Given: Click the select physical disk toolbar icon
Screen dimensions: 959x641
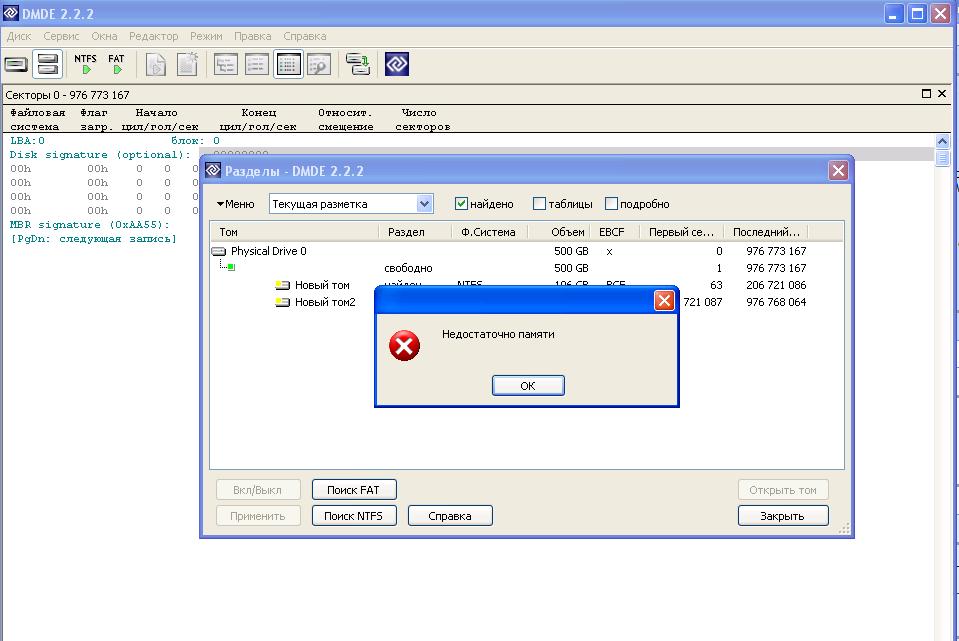Looking at the screenshot, I should pyautogui.click(x=16, y=64).
